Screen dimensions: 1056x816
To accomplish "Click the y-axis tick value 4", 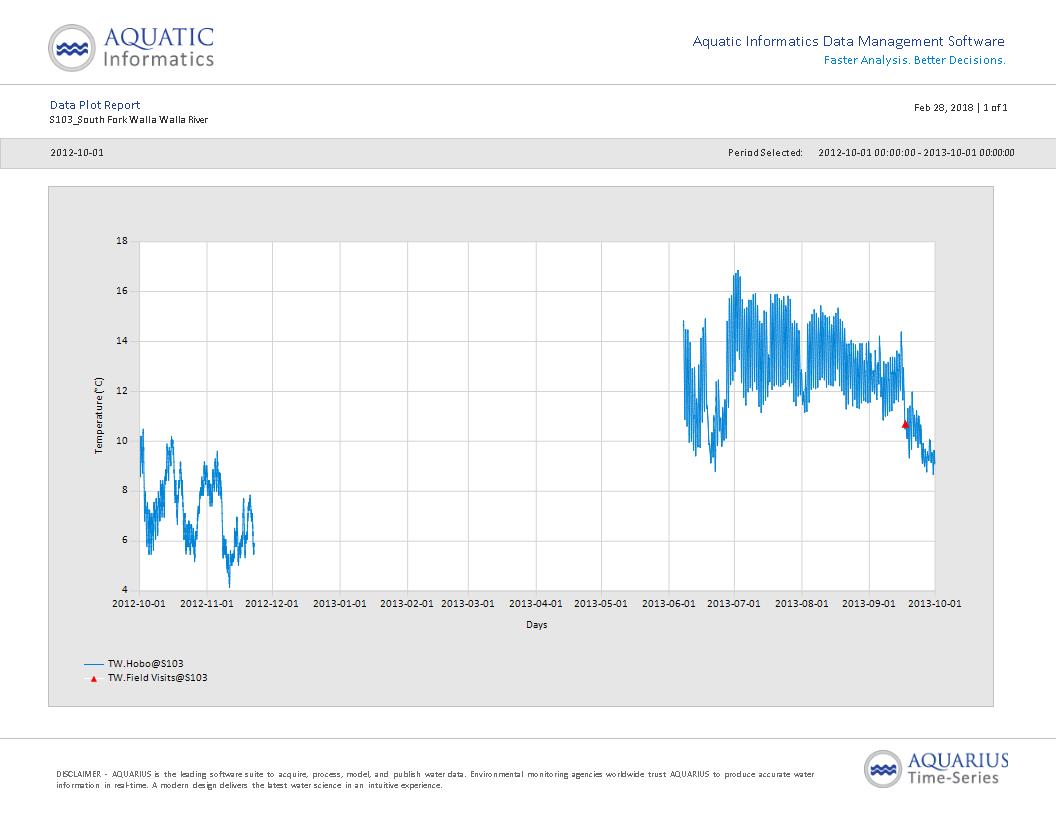I will (x=125, y=590).
